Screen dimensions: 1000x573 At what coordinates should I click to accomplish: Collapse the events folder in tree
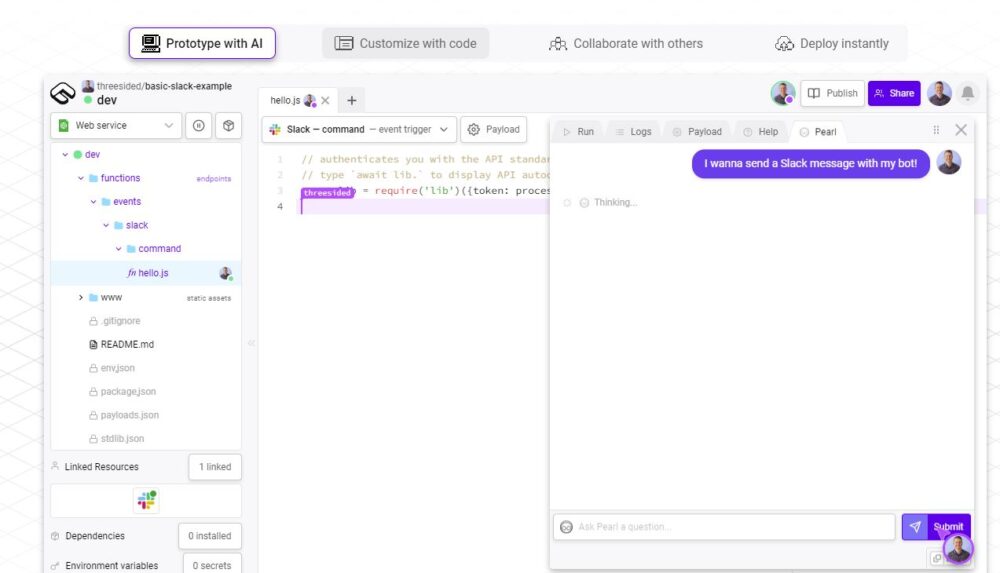click(94, 202)
